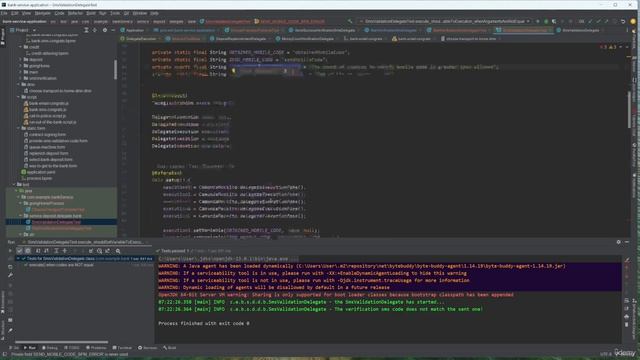Open Build tool window button
Screen dimensions: 640x360
point(169,348)
